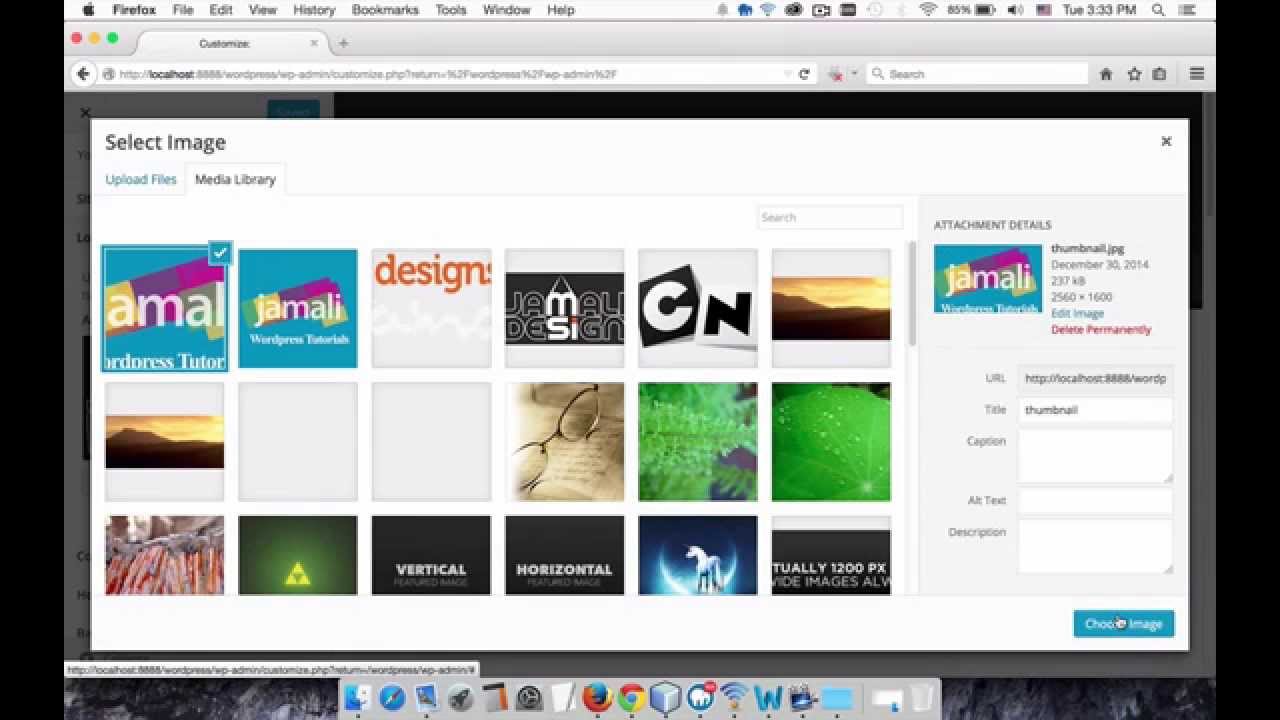
Task: Launch Safari from the dock
Action: pos(392,697)
